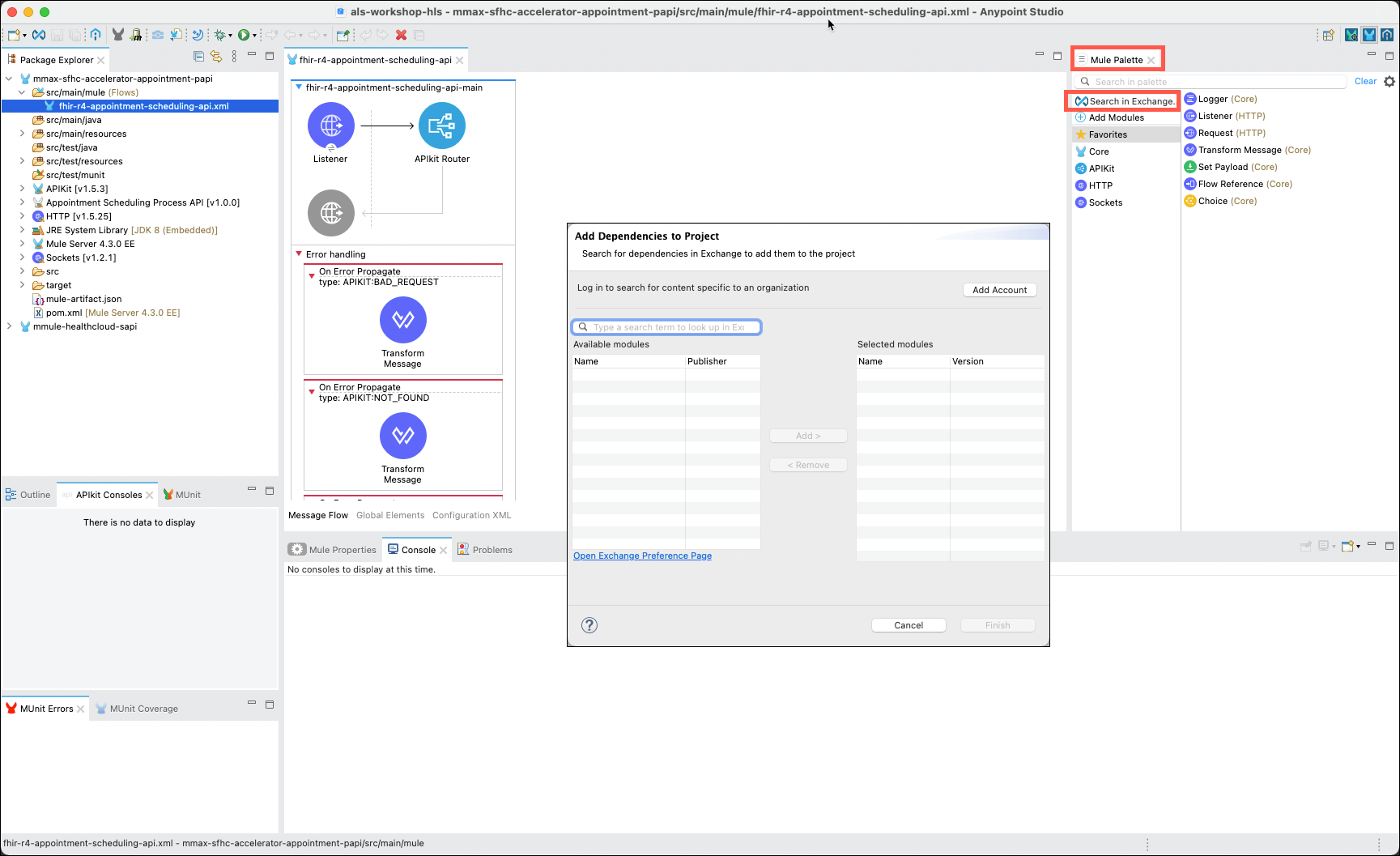Select Core category in Mule Palette
1400x856 pixels.
1099,151
